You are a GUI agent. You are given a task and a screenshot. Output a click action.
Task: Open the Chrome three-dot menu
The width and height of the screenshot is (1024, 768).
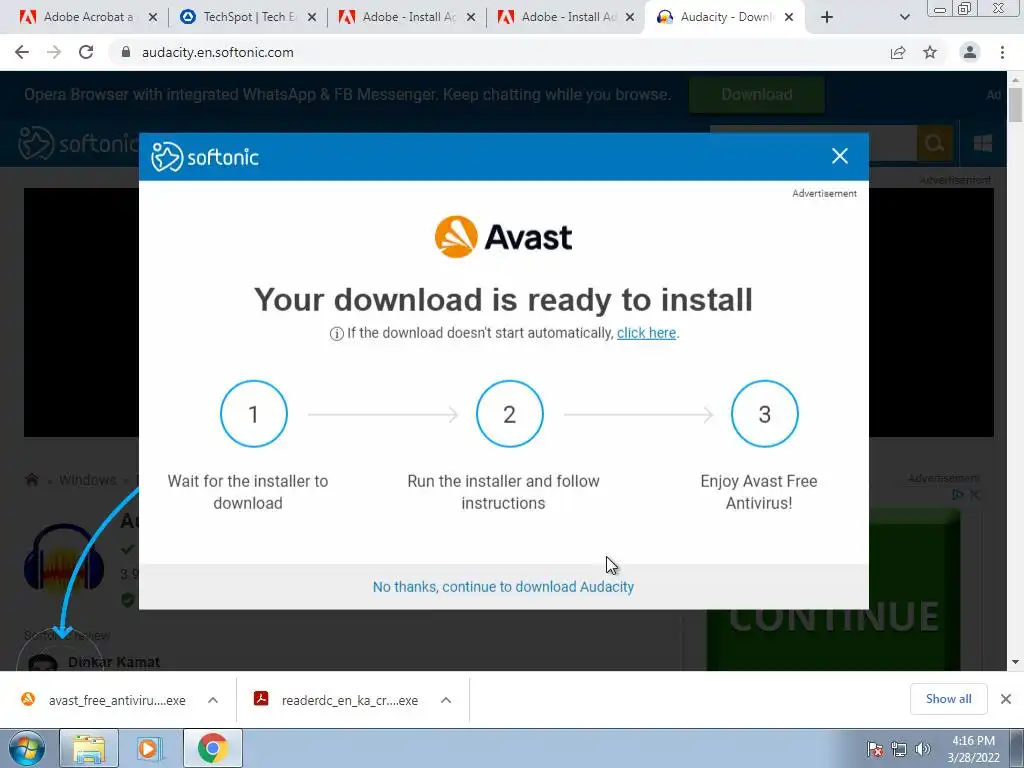(1002, 52)
